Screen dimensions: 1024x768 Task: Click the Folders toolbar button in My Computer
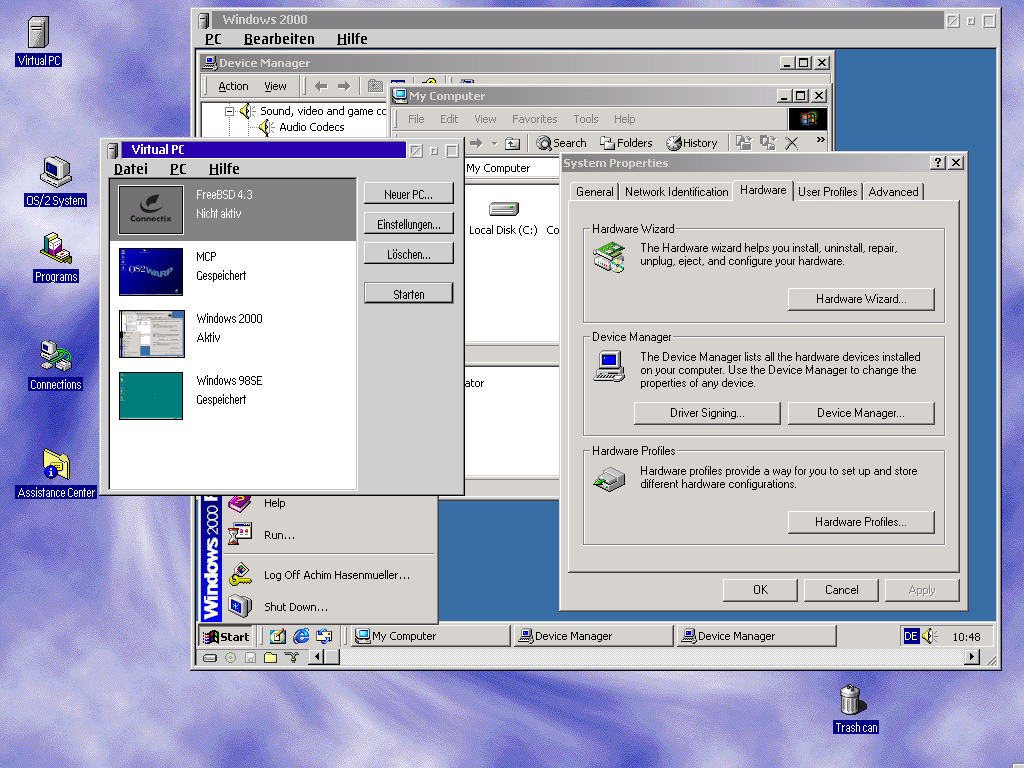point(626,143)
